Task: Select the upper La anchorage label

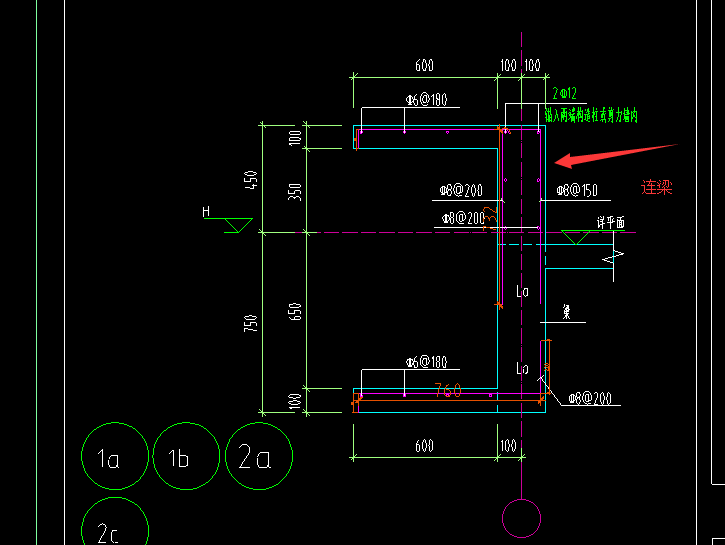Action: coord(522,291)
